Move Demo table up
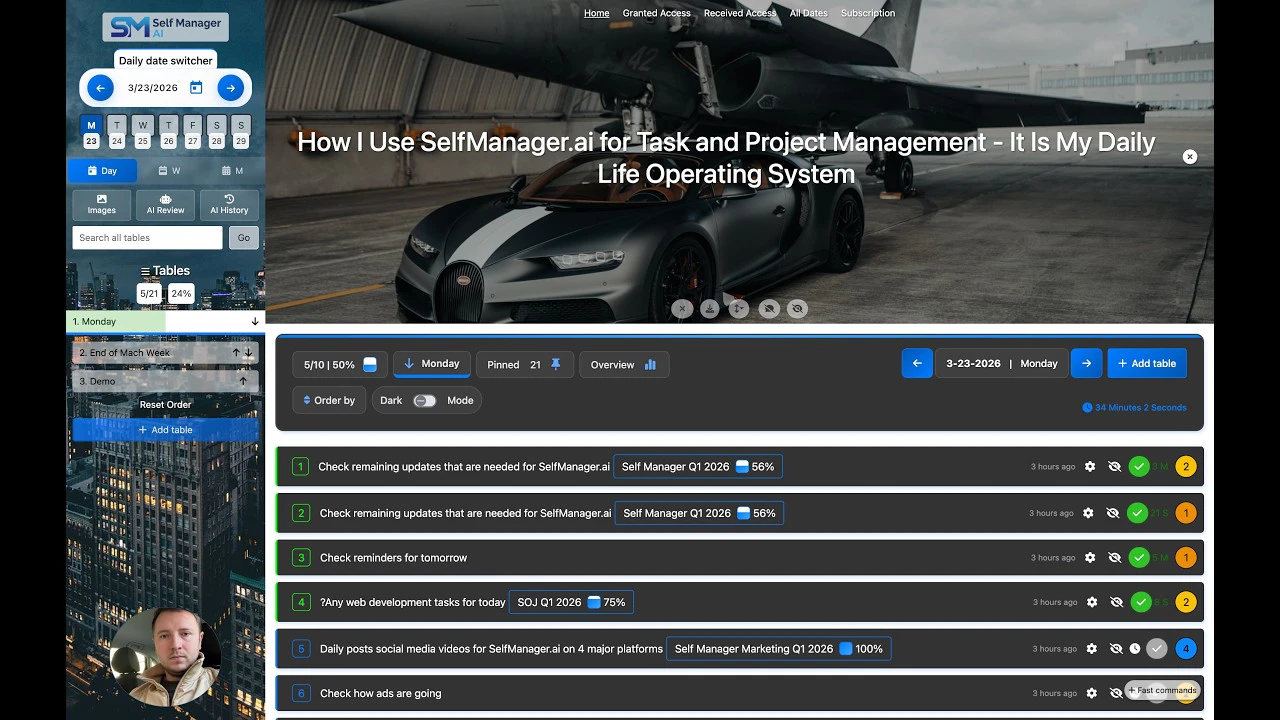This screenshot has width=1280, height=720. tap(243, 382)
